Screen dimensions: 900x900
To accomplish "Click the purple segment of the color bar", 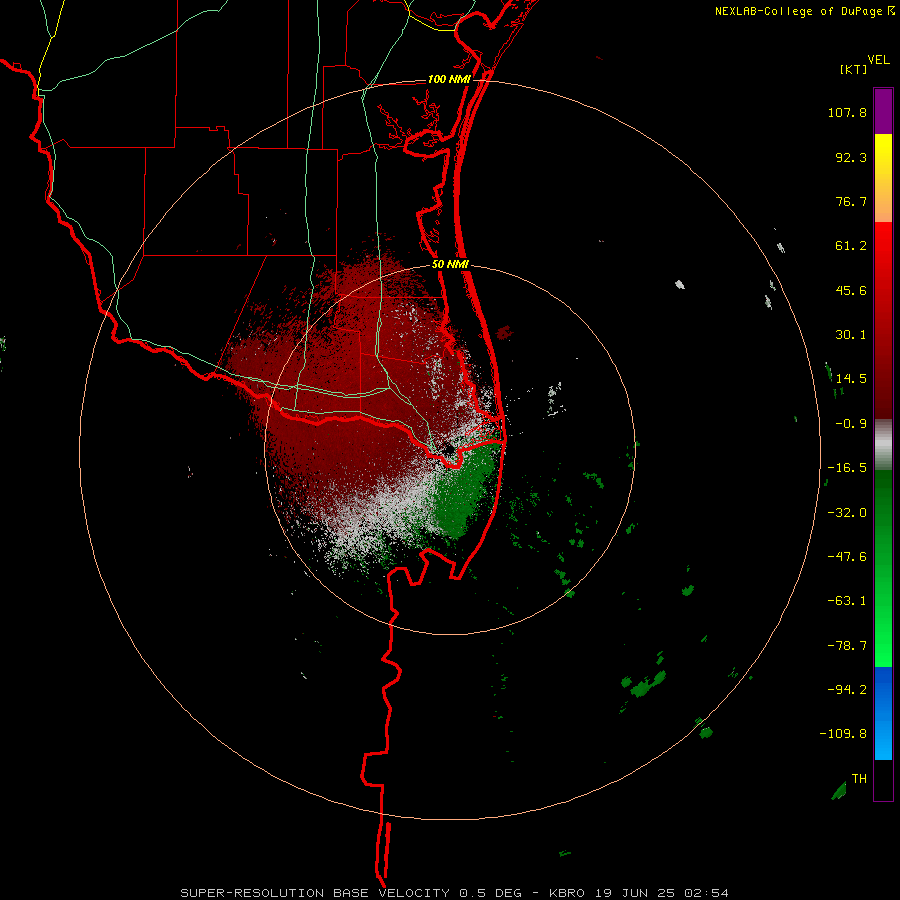I will [883, 111].
